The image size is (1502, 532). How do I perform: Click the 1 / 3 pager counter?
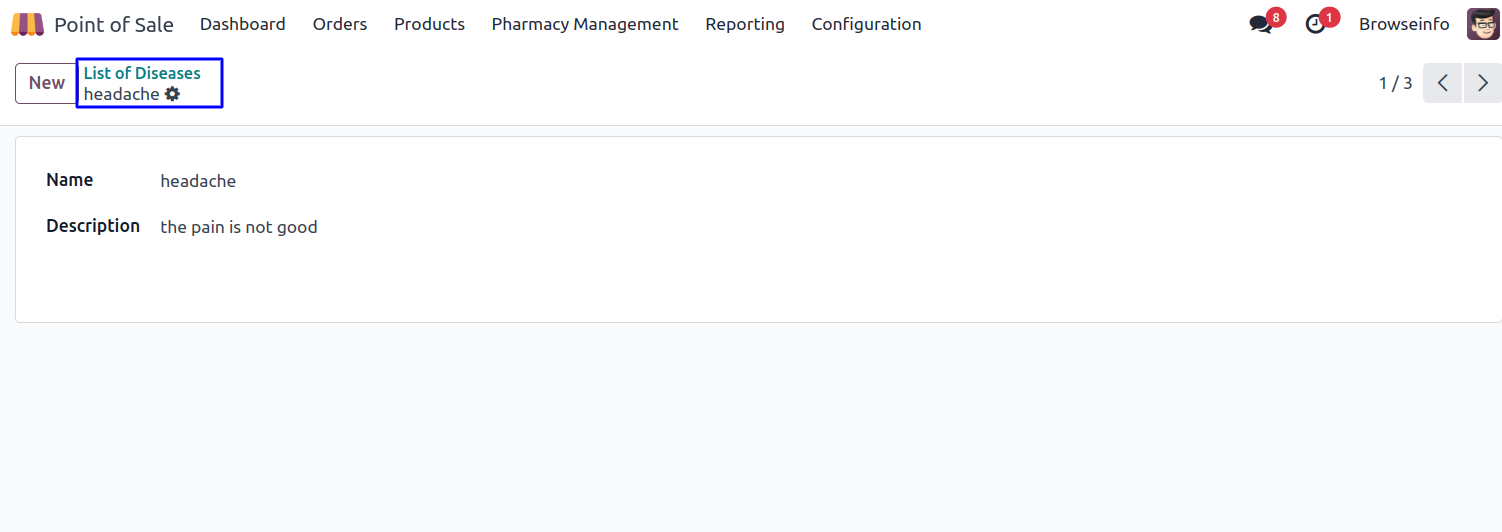[x=1395, y=83]
